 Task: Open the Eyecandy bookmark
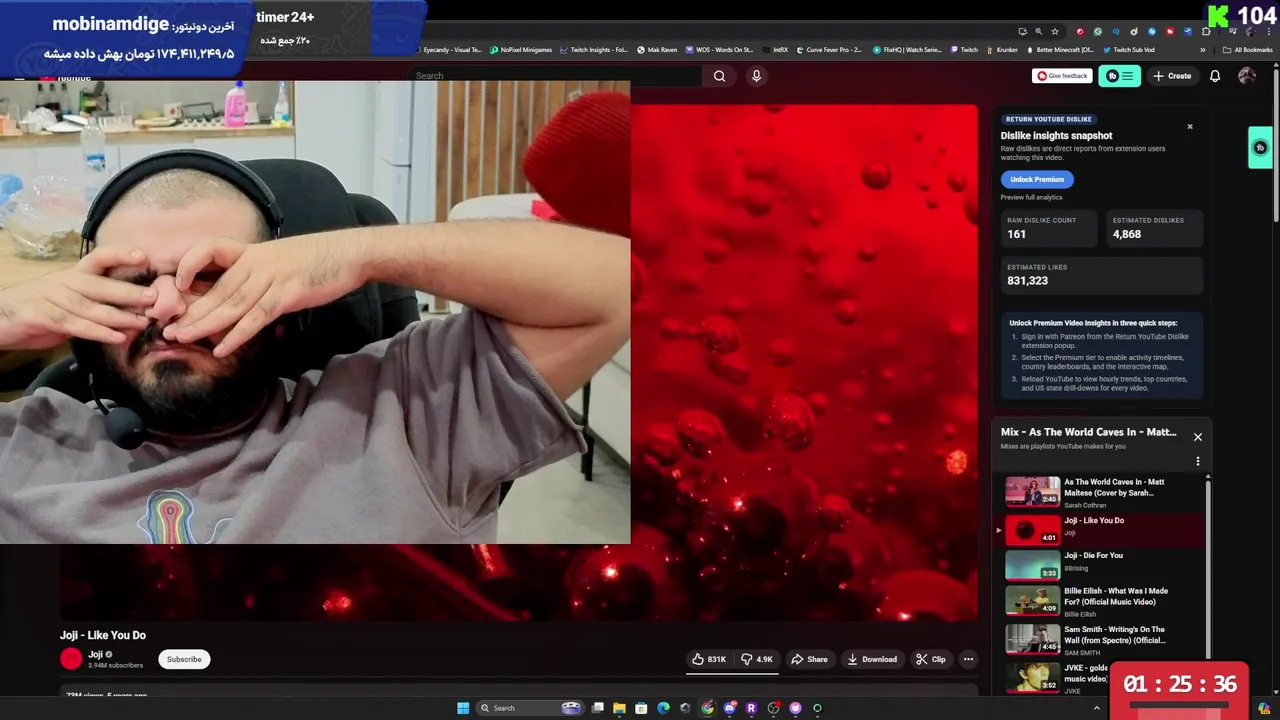point(448,50)
